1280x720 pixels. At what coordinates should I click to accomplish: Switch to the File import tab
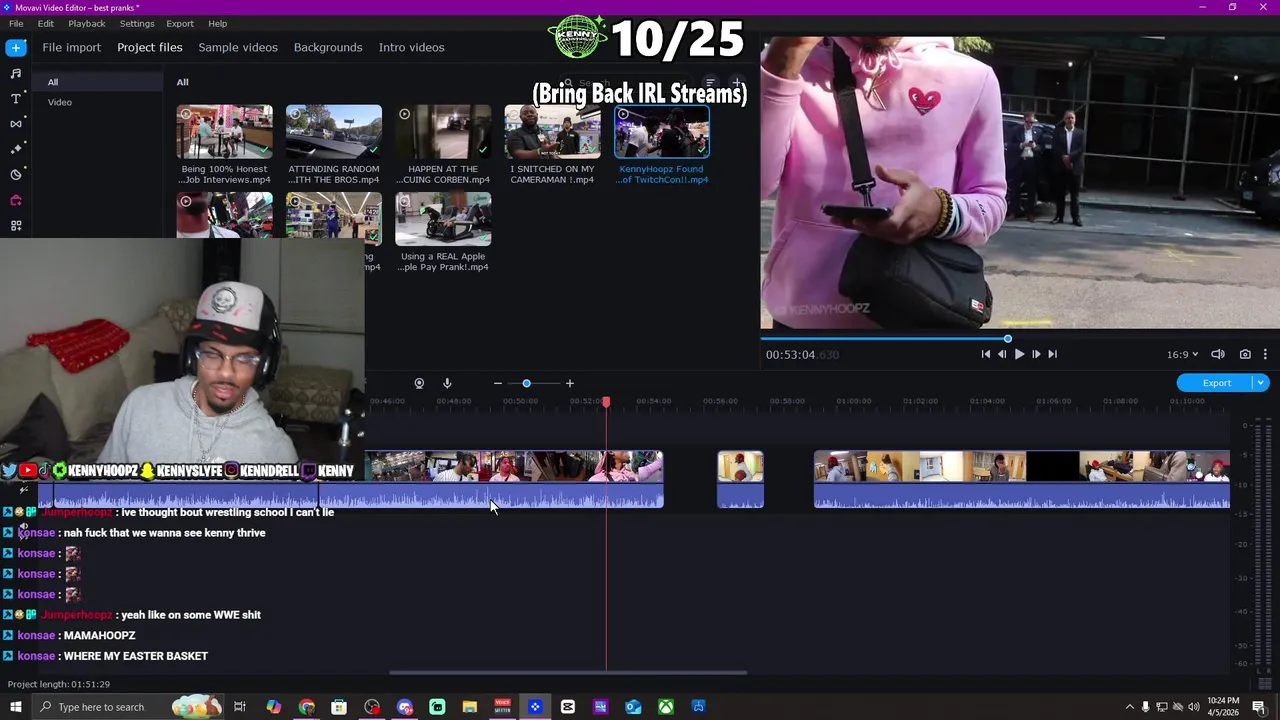pos(71,47)
